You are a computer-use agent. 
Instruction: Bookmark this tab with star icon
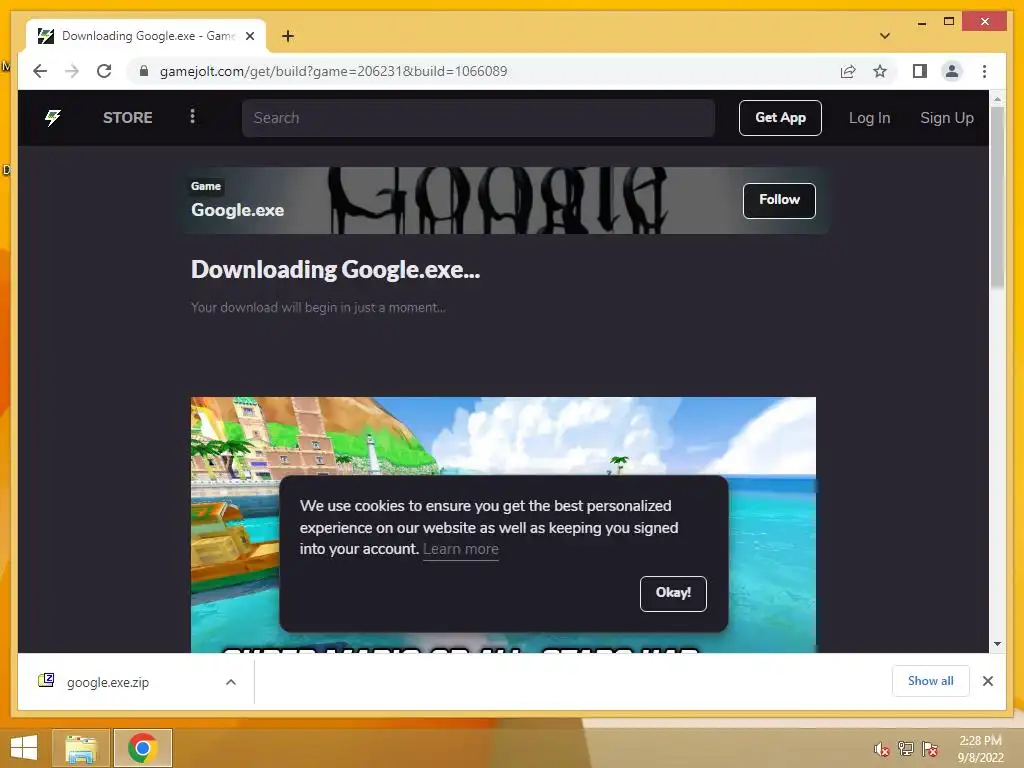[880, 71]
